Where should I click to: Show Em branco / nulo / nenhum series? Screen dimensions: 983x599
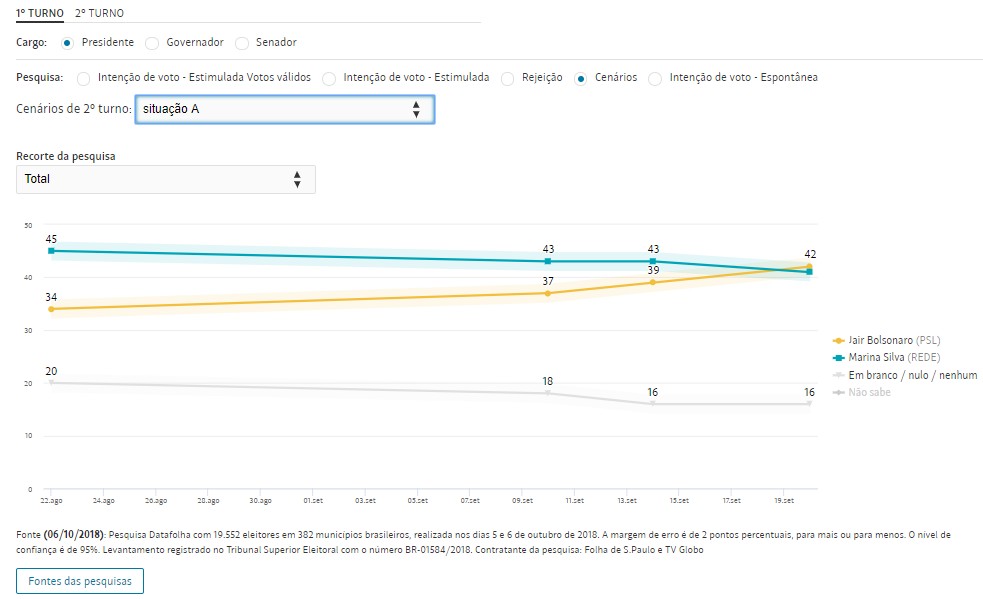click(905, 375)
